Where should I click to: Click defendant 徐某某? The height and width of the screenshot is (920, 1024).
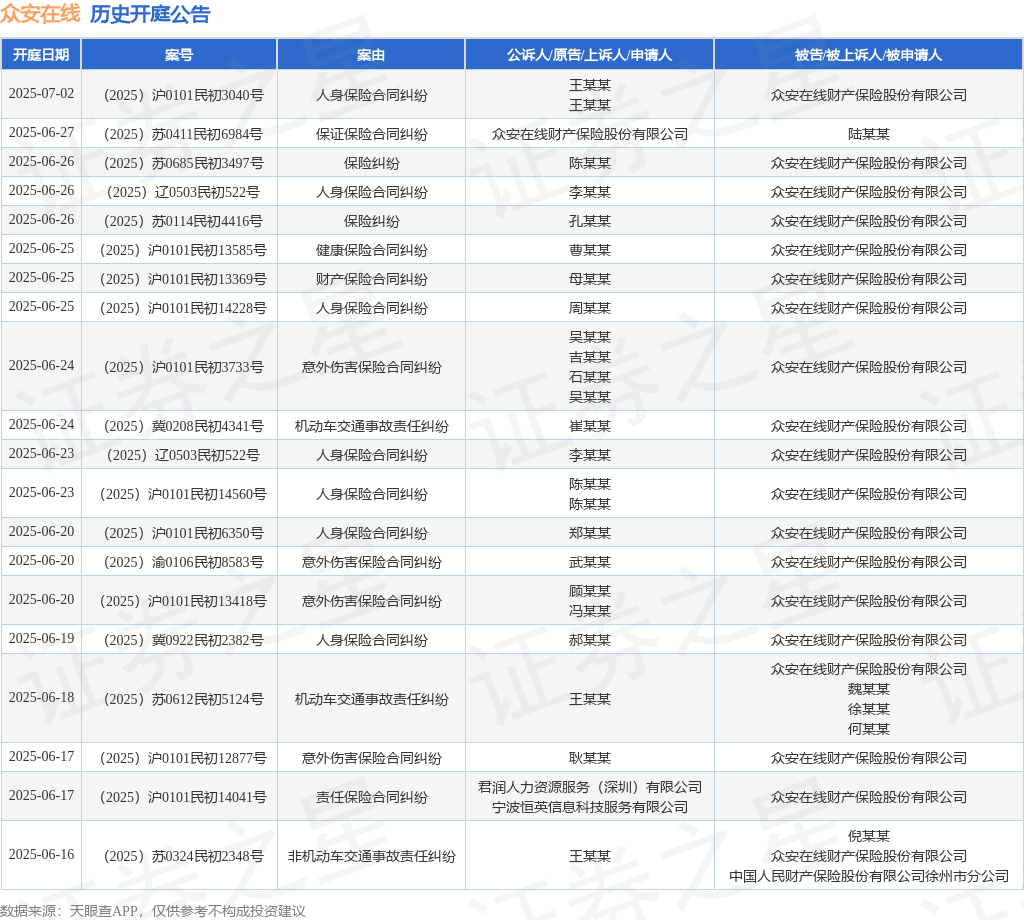pos(869,709)
